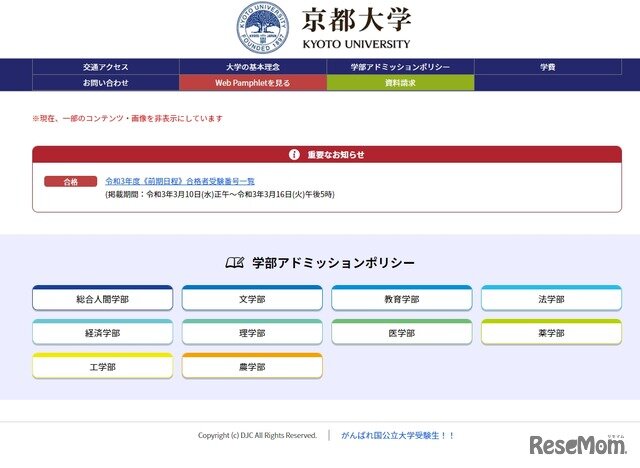Select the 薬学部 faculty button
The image size is (640, 468).
pos(551,332)
